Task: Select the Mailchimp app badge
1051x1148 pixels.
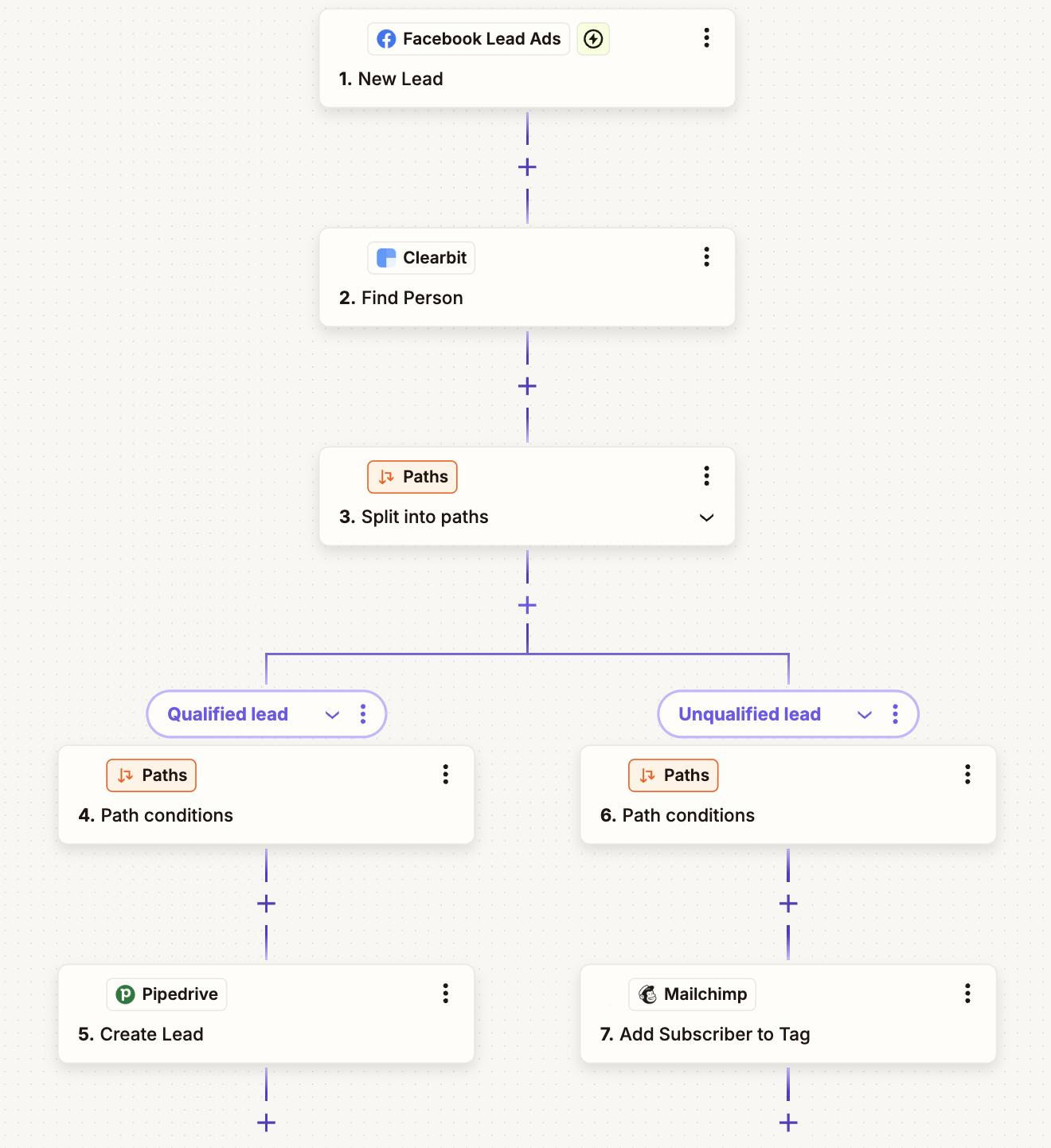Action: coord(692,994)
